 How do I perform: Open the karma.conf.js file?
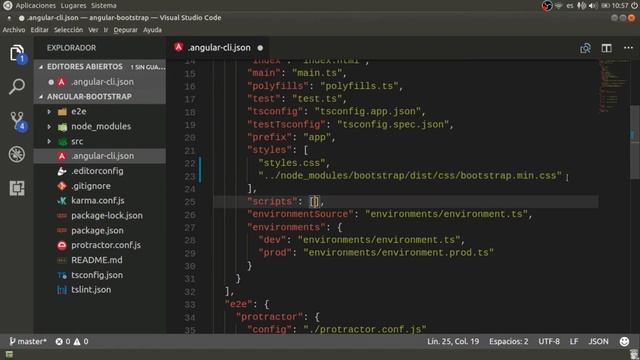(100, 200)
